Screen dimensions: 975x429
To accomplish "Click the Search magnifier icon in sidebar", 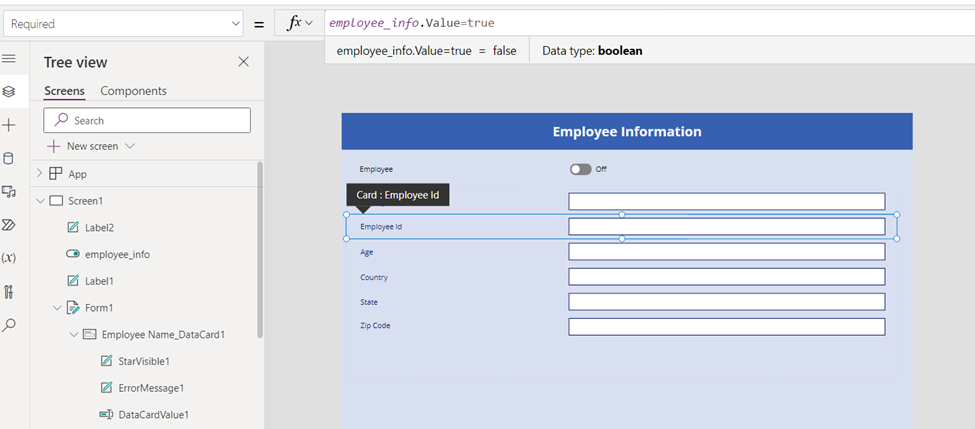I will tap(9, 325).
